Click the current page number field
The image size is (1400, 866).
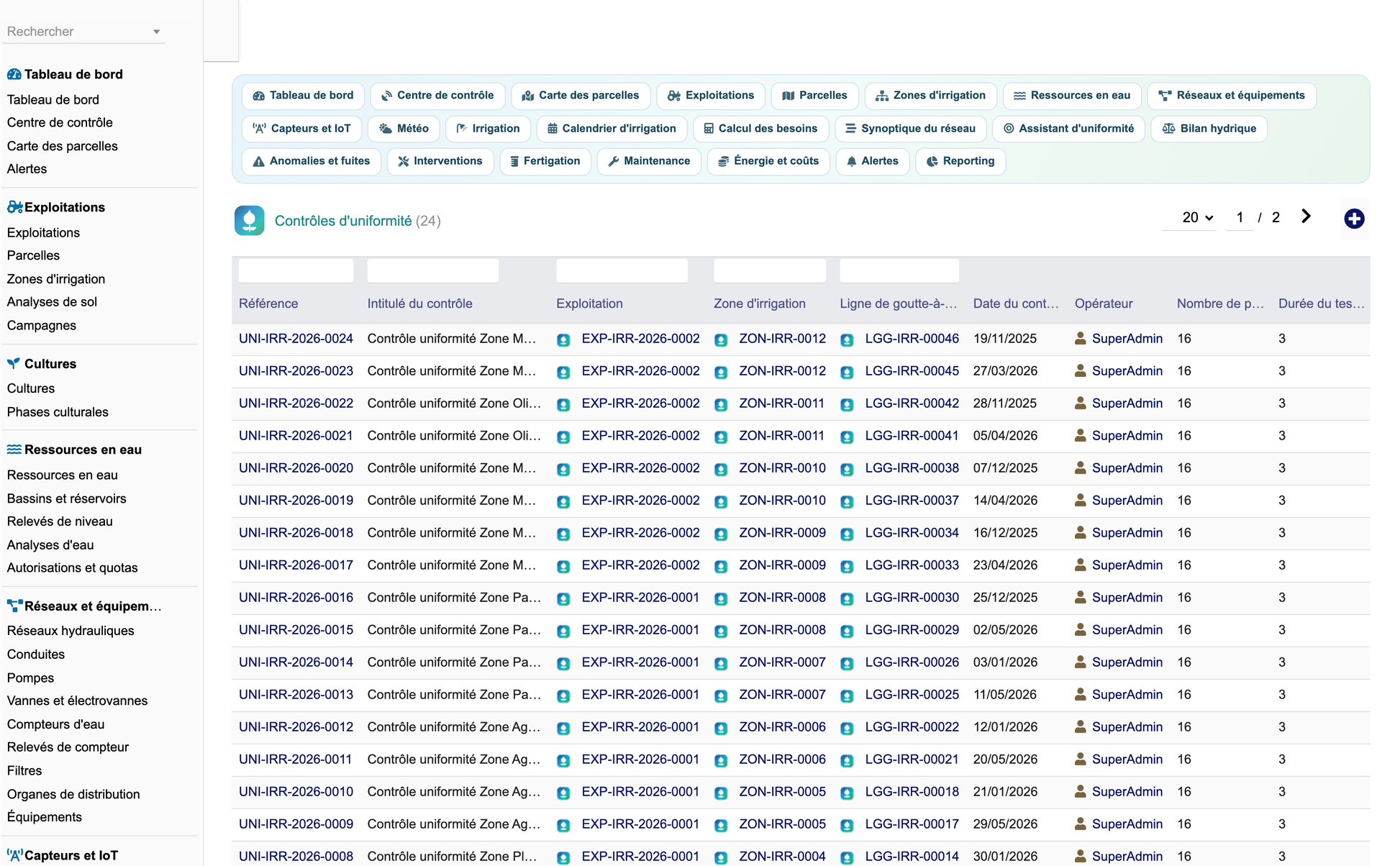click(x=1240, y=217)
